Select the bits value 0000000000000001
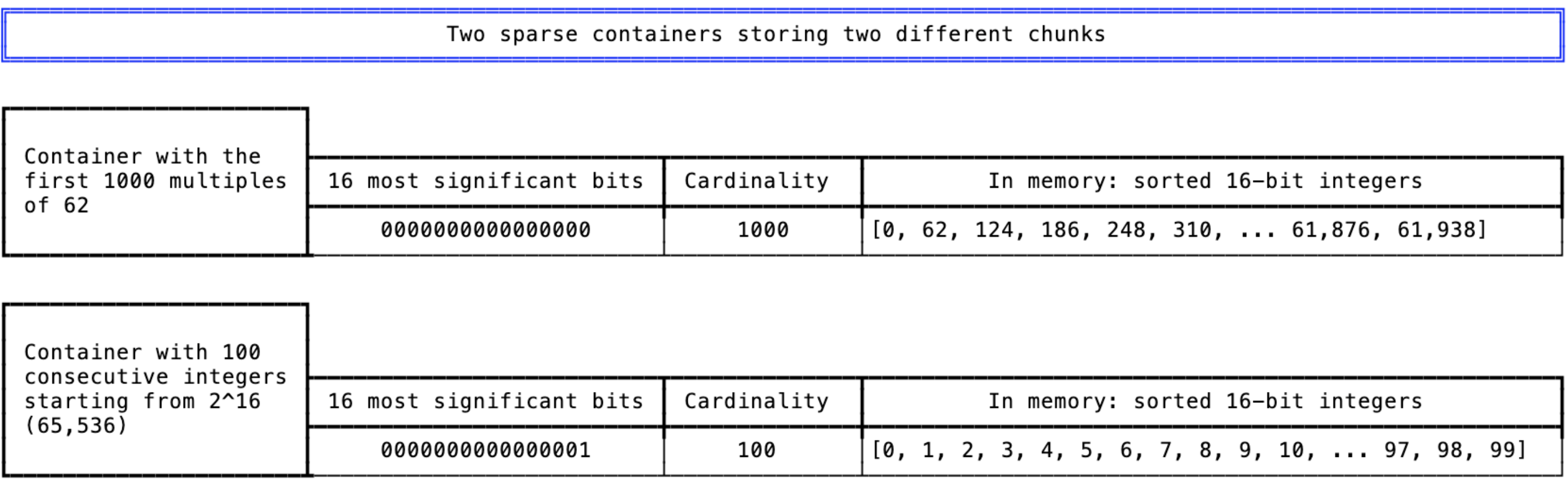The image size is (1568, 487). coord(486,450)
